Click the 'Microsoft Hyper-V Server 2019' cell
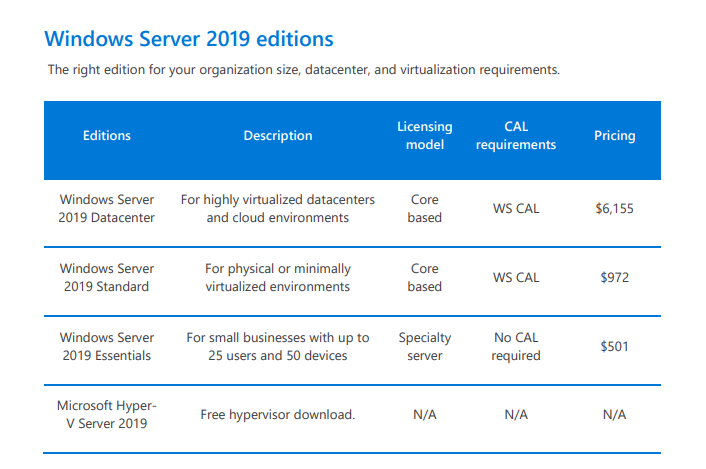Image resolution: width=706 pixels, height=469 pixels. pyautogui.click(x=107, y=414)
